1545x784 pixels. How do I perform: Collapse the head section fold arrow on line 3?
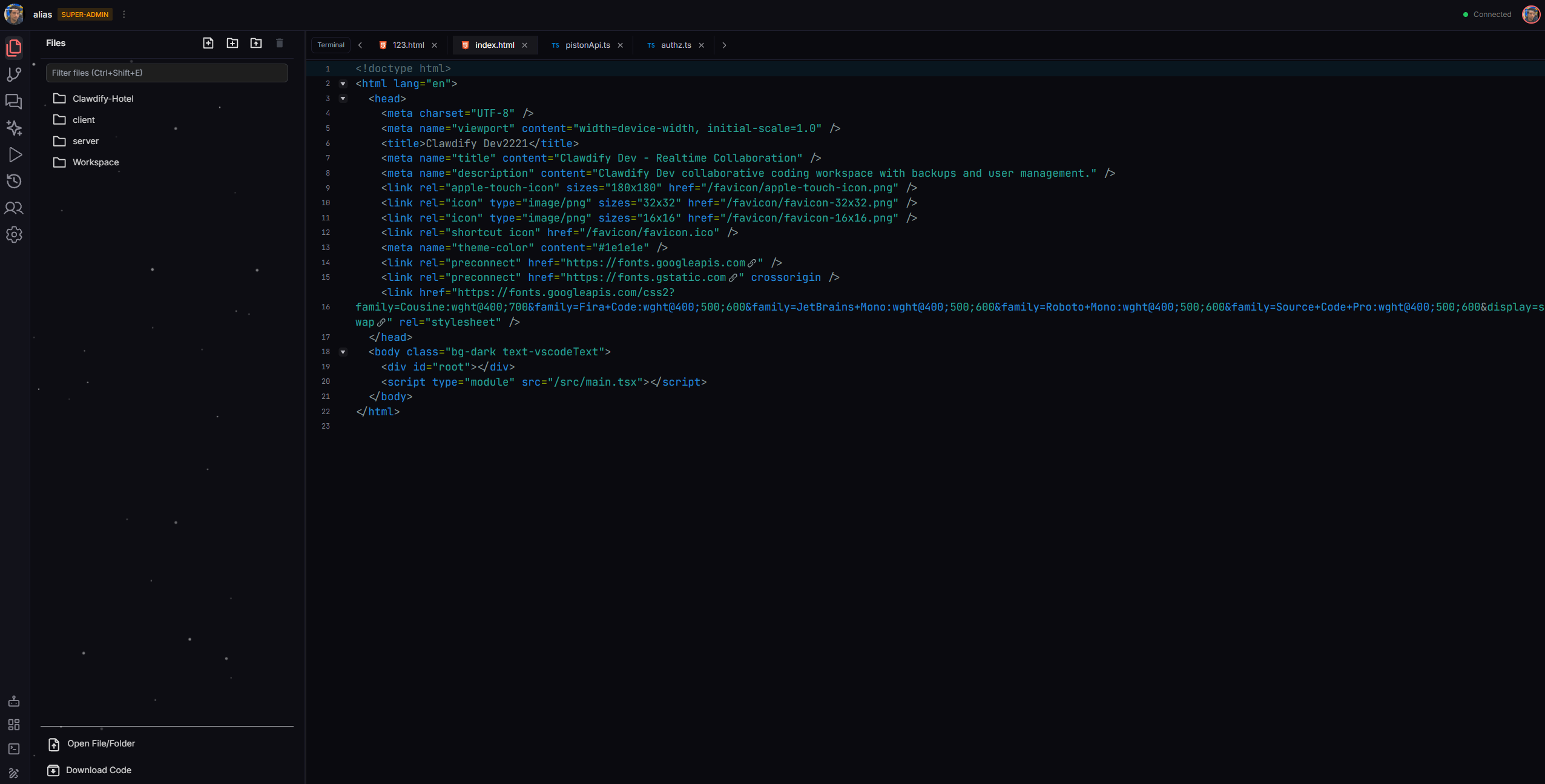343,99
